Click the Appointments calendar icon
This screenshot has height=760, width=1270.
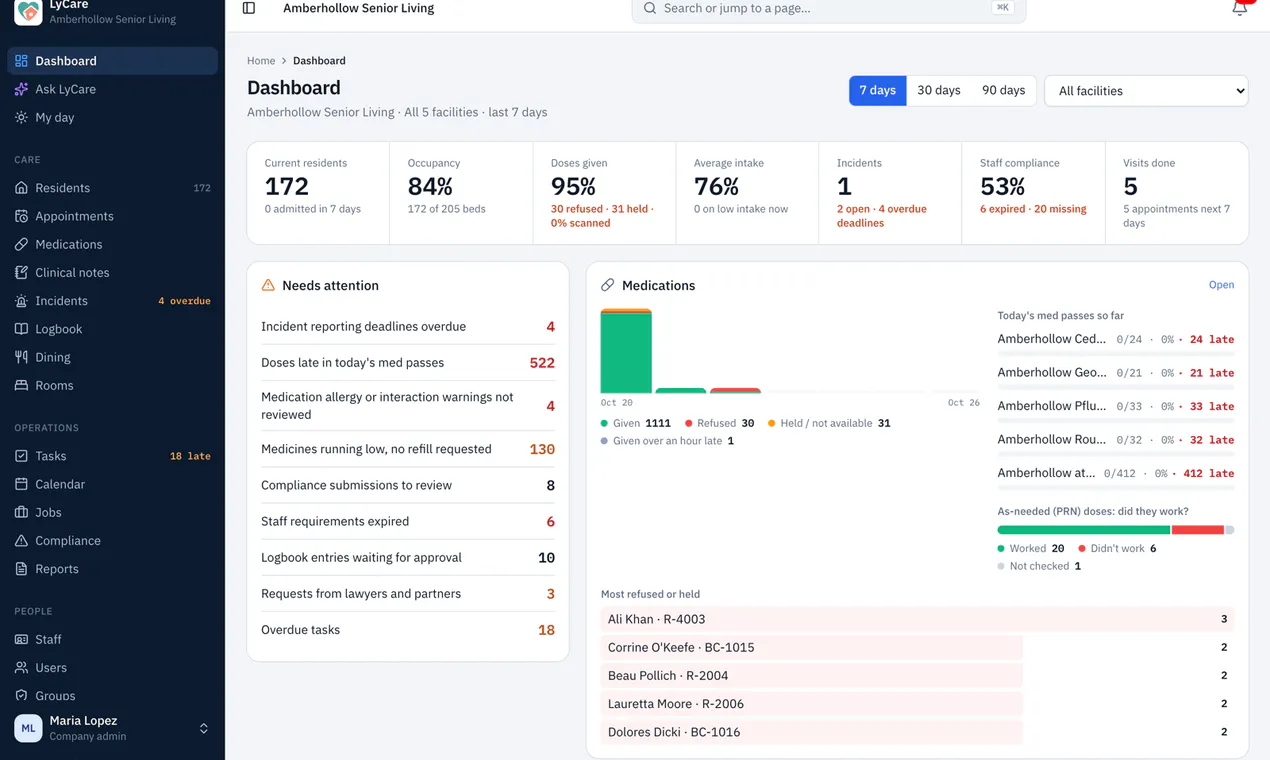[x=21, y=216]
